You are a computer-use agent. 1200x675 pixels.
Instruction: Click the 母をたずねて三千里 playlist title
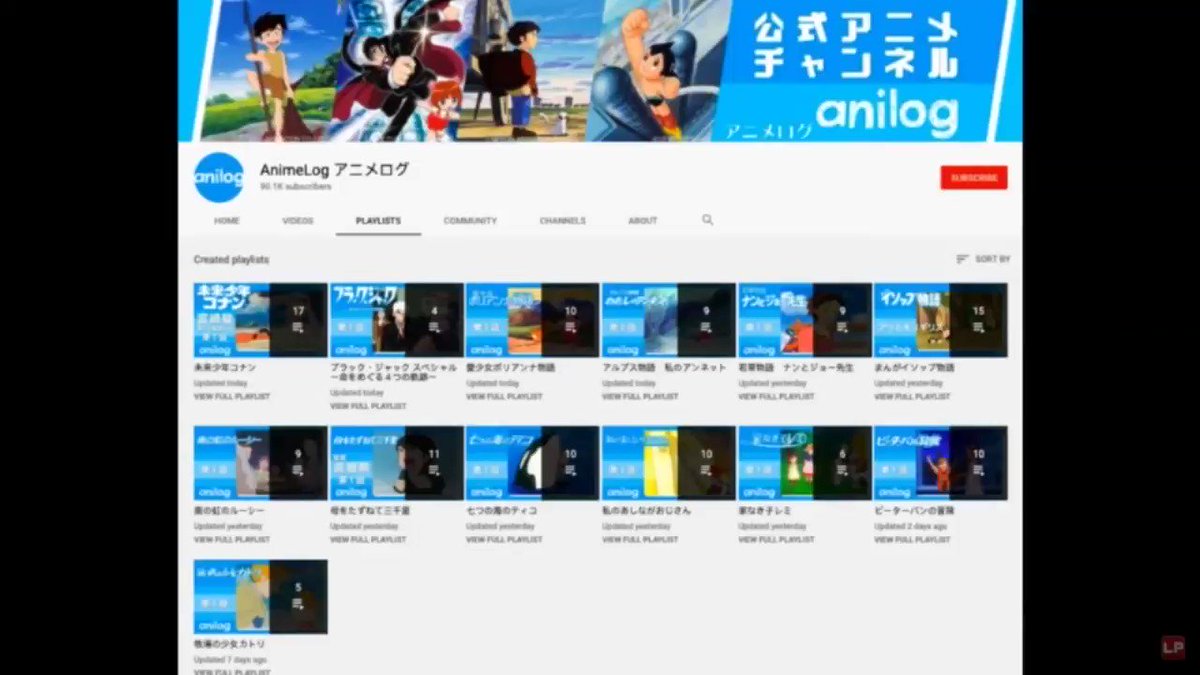(370, 511)
